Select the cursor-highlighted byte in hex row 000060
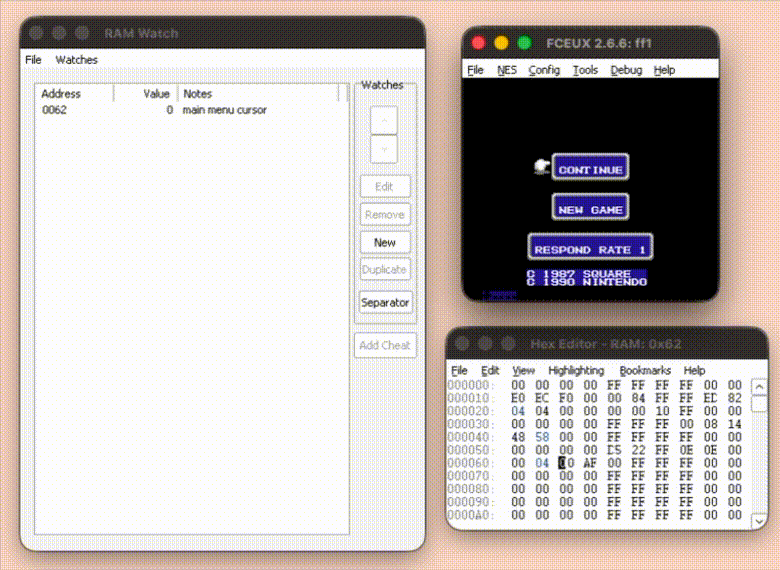Image resolution: width=780 pixels, height=570 pixels. tap(566, 463)
